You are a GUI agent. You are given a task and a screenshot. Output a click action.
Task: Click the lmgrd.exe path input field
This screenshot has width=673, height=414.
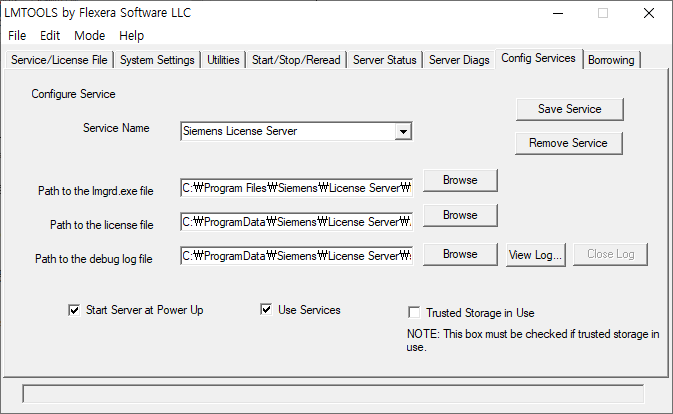(x=297, y=188)
